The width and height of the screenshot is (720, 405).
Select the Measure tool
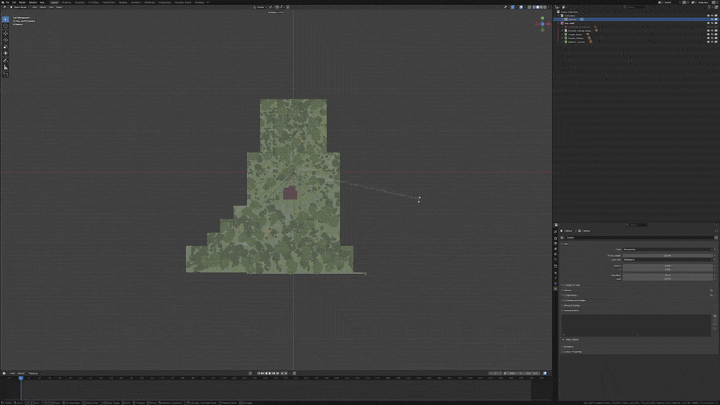[6, 67]
